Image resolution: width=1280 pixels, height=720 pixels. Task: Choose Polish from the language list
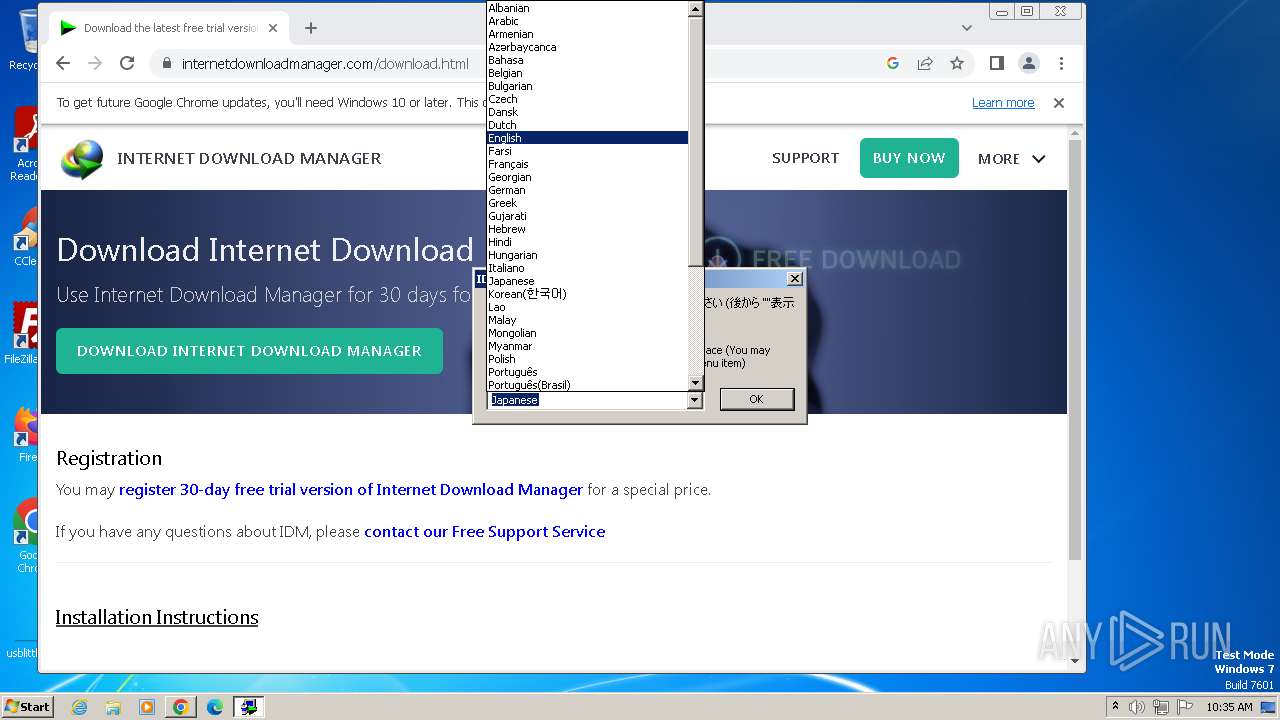(588, 359)
